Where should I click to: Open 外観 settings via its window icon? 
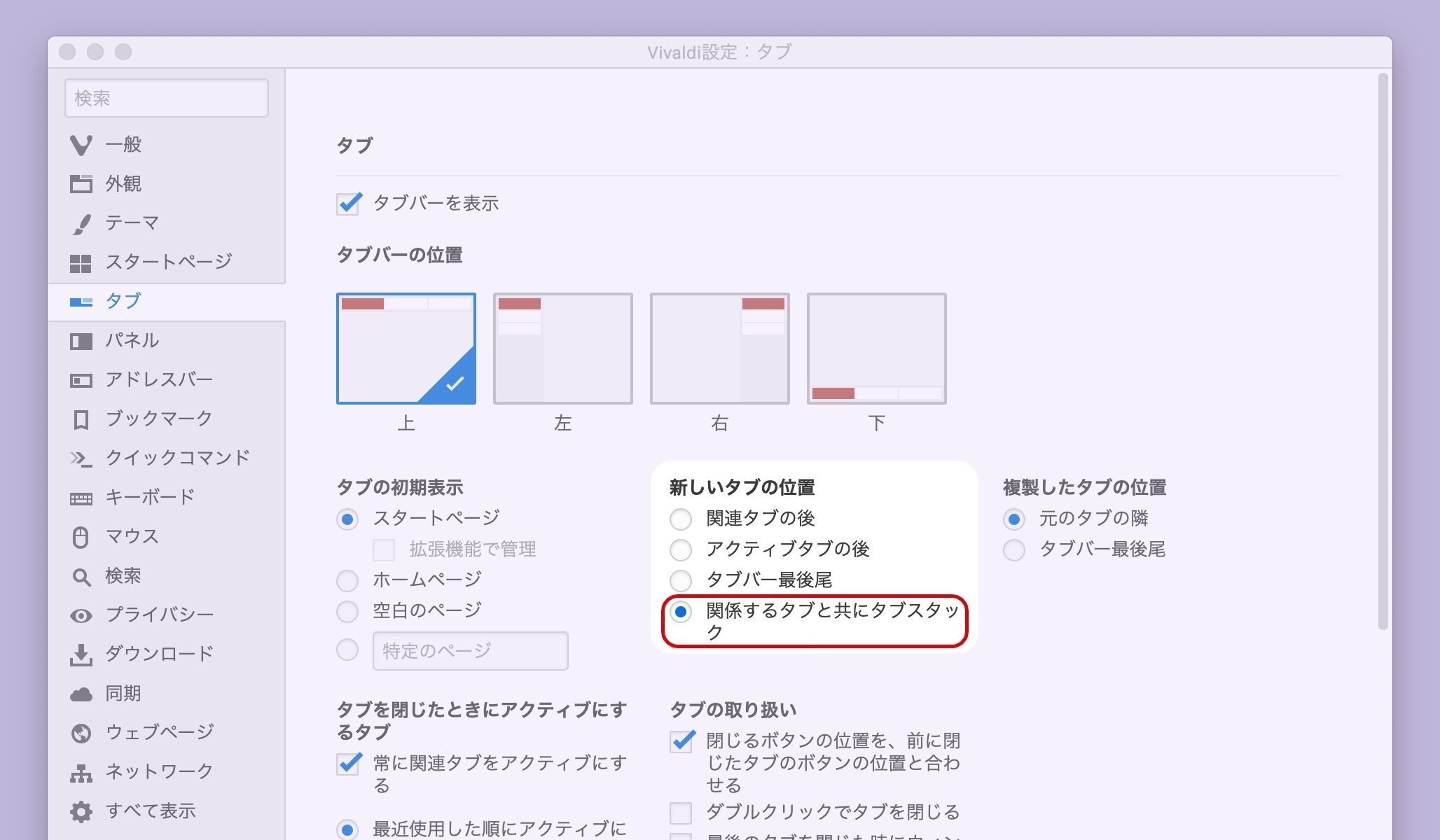[x=81, y=184]
